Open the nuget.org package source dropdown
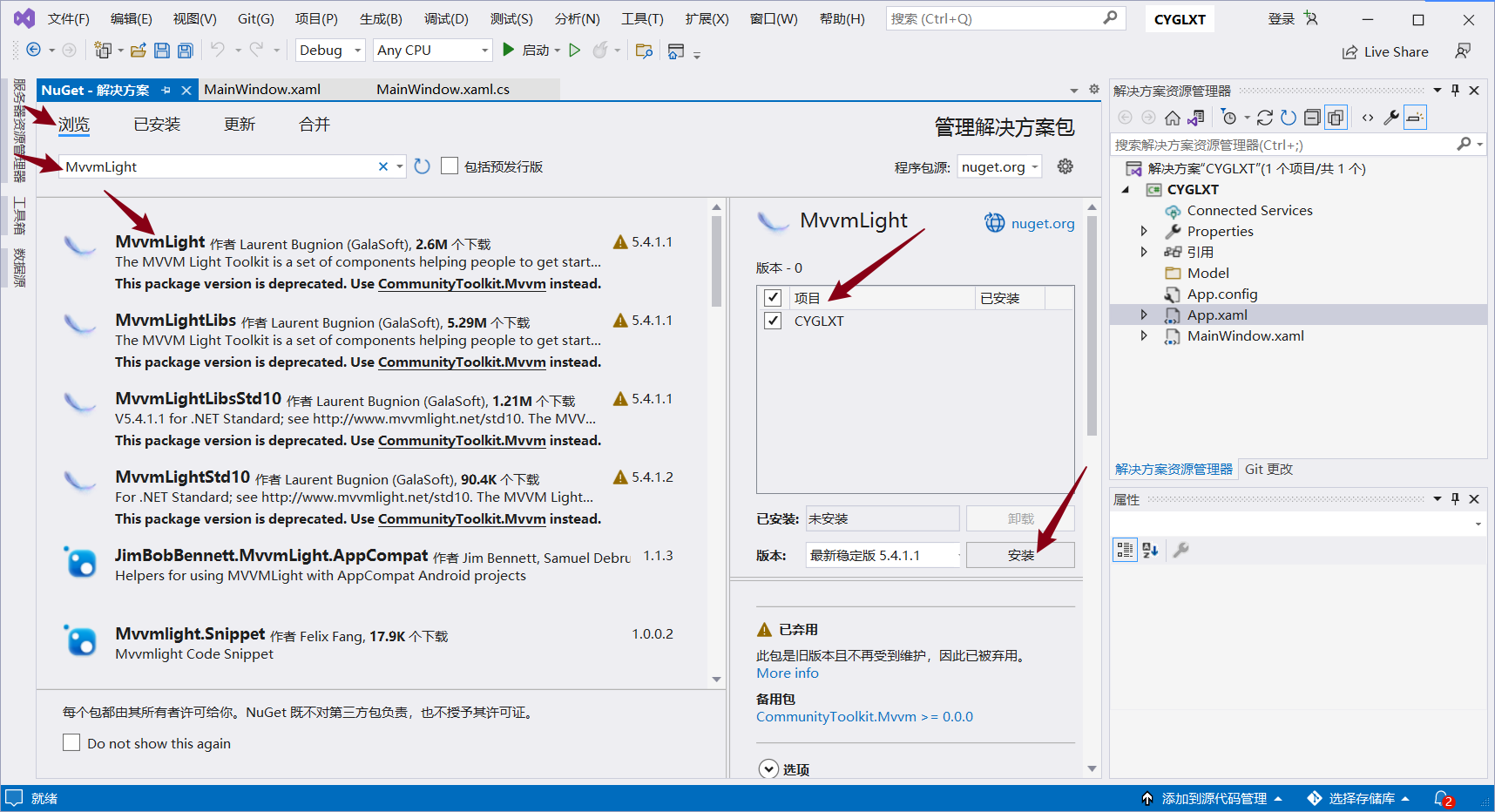This screenshot has height=812, width=1495. click(1000, 166)
